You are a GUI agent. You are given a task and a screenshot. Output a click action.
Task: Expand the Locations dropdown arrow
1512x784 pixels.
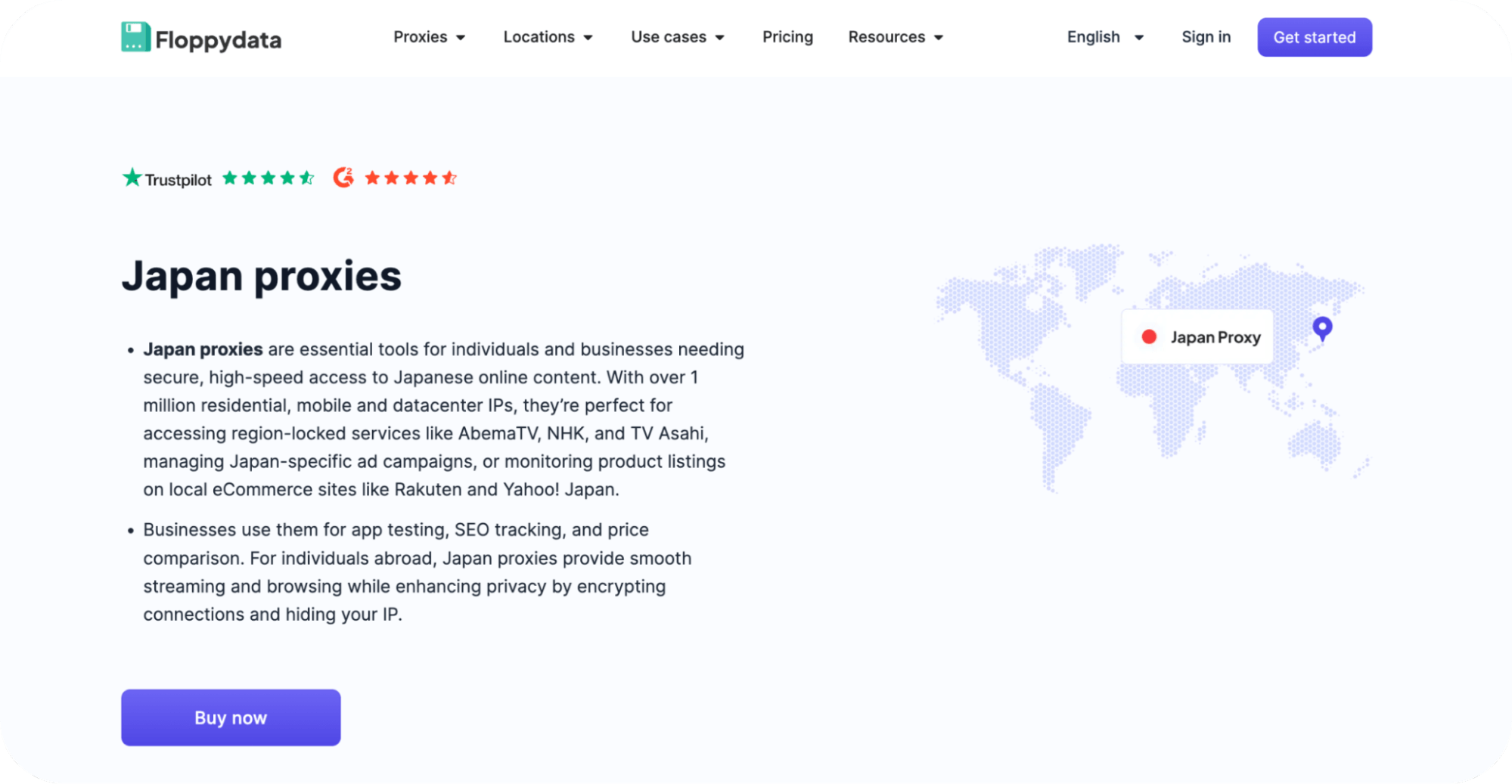click(x=588, y=38)
